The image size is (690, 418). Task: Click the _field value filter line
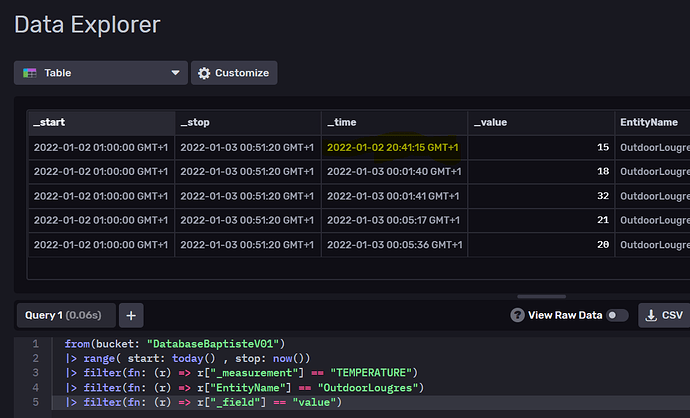tap(203, 402)
